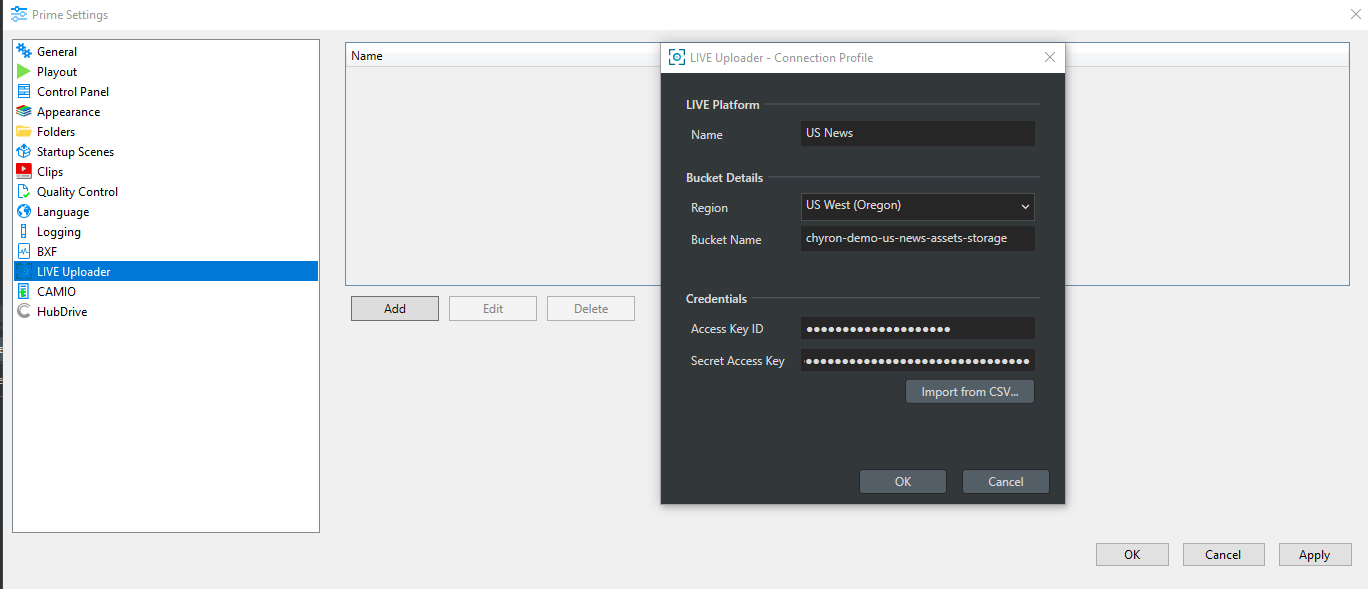Open the BXF settings page

point(47,252)
